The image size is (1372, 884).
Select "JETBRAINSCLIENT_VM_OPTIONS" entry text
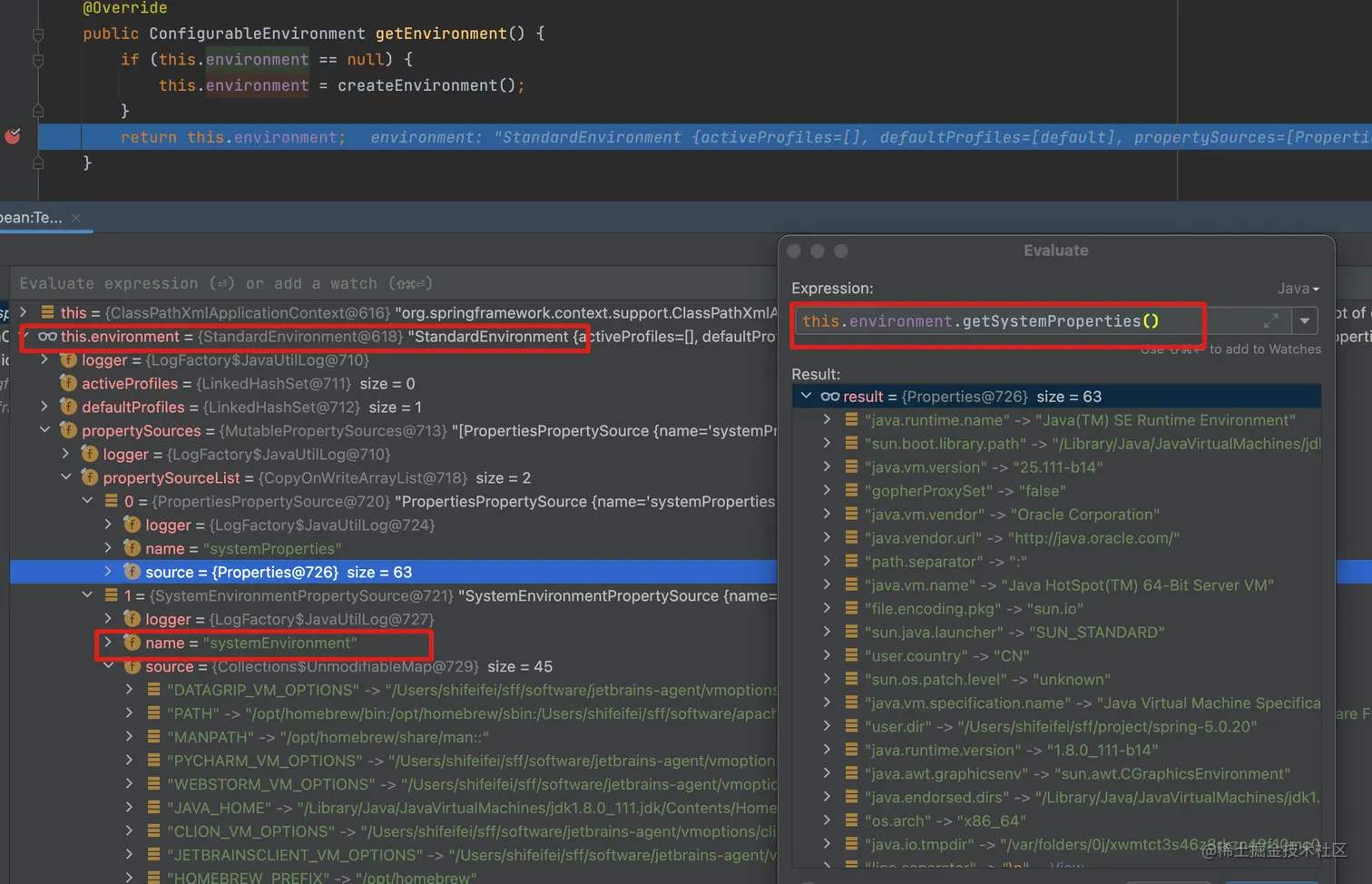point(295,855)
